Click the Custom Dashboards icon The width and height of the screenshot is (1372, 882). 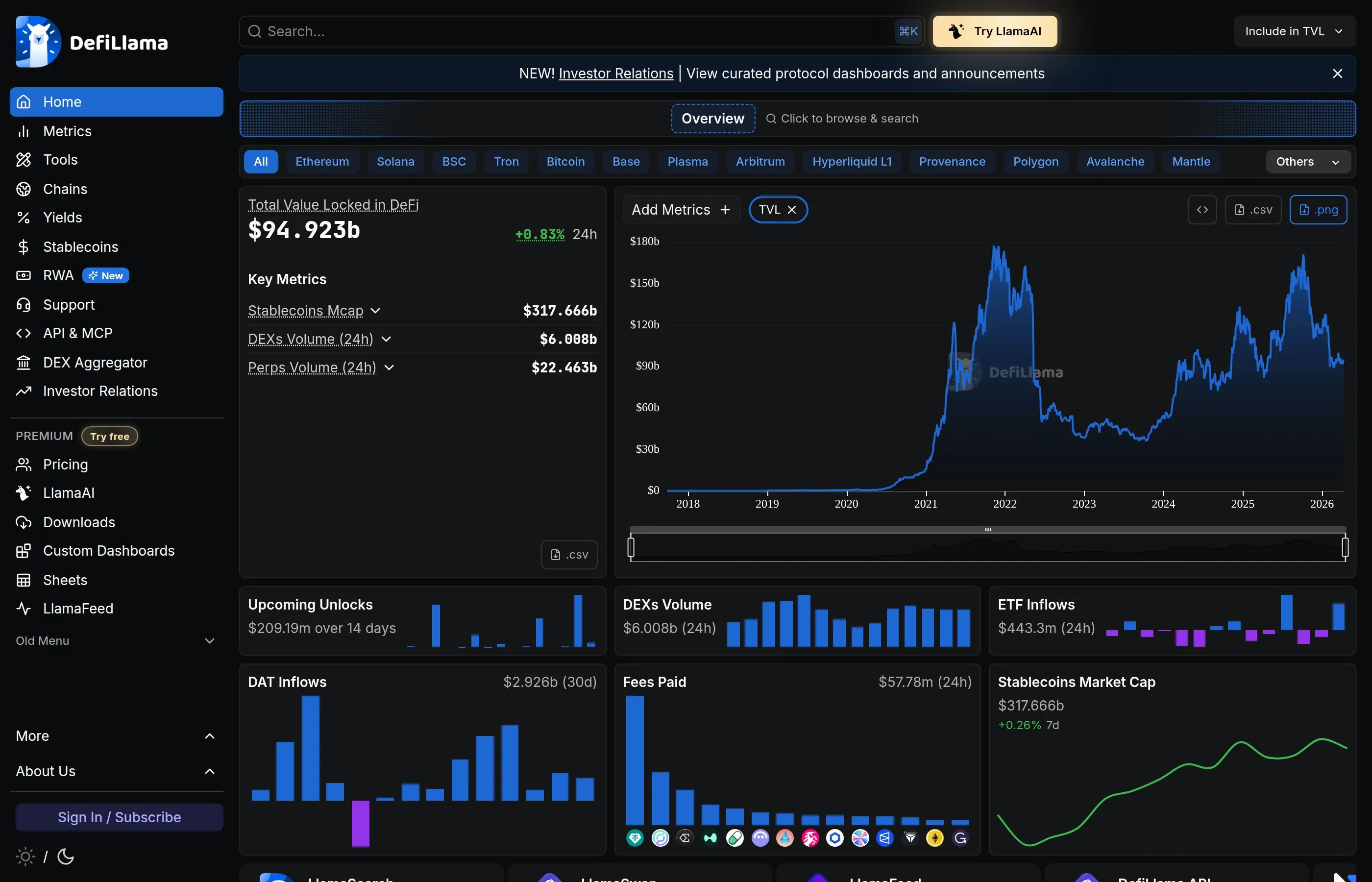click(24, 551)
